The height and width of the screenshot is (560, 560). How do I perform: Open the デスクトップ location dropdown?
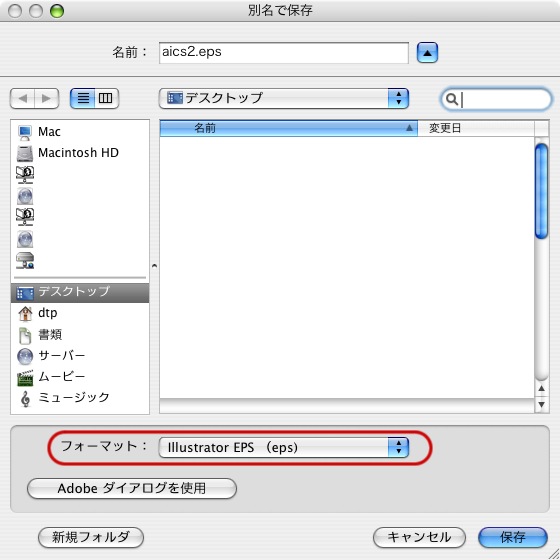284,98
